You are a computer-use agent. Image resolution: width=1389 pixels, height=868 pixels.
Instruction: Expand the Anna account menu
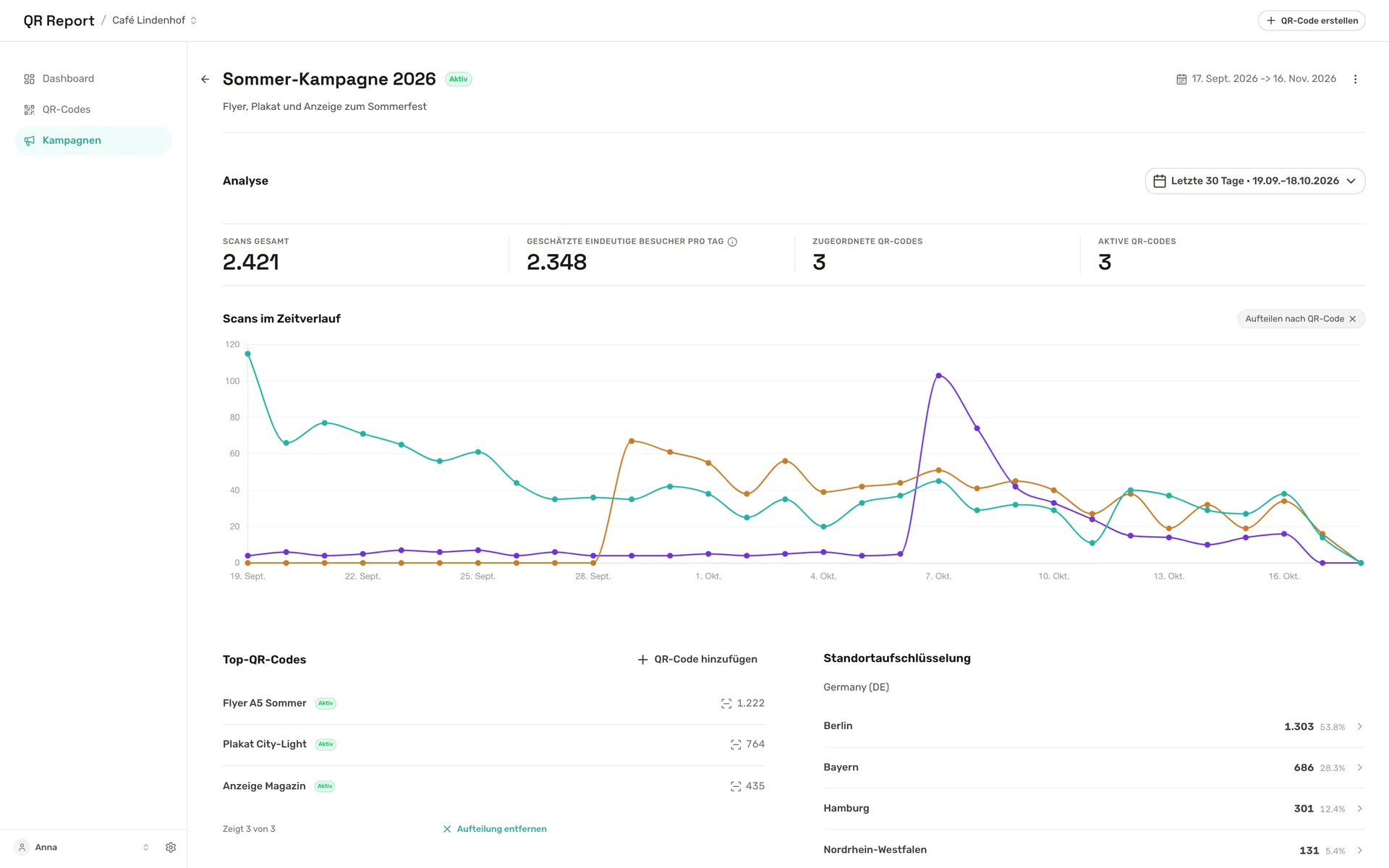point(145,847)
